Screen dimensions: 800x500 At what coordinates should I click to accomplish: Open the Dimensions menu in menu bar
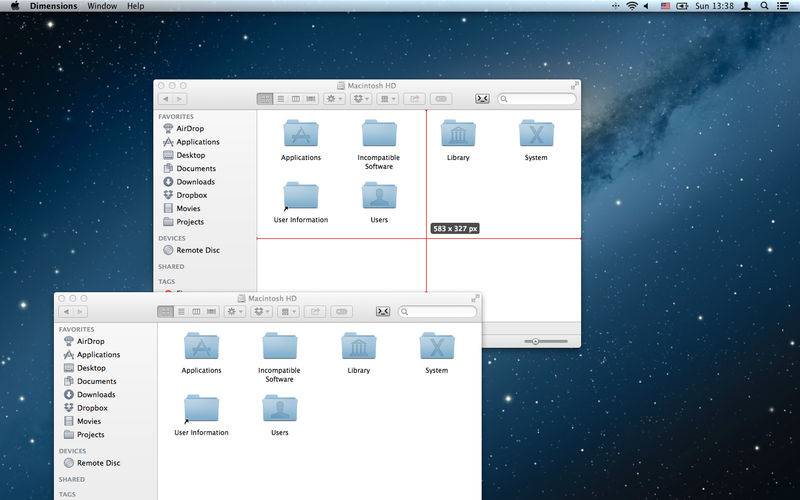coord(54,6)
